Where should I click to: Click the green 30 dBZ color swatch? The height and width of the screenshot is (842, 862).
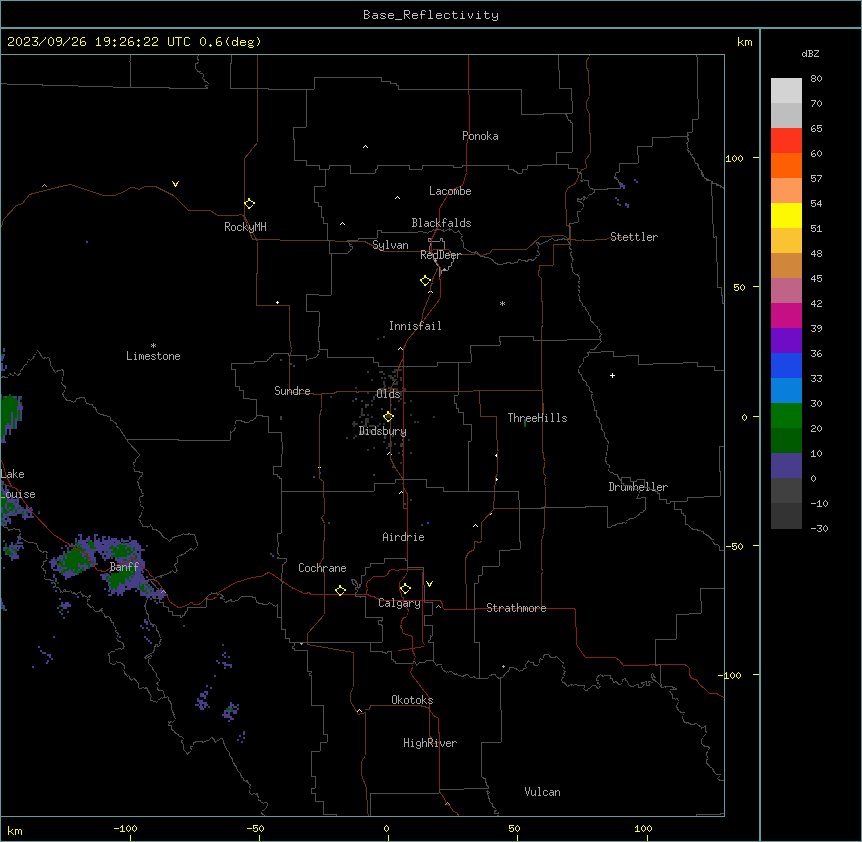pyautogui.click(x=786, y=416)
